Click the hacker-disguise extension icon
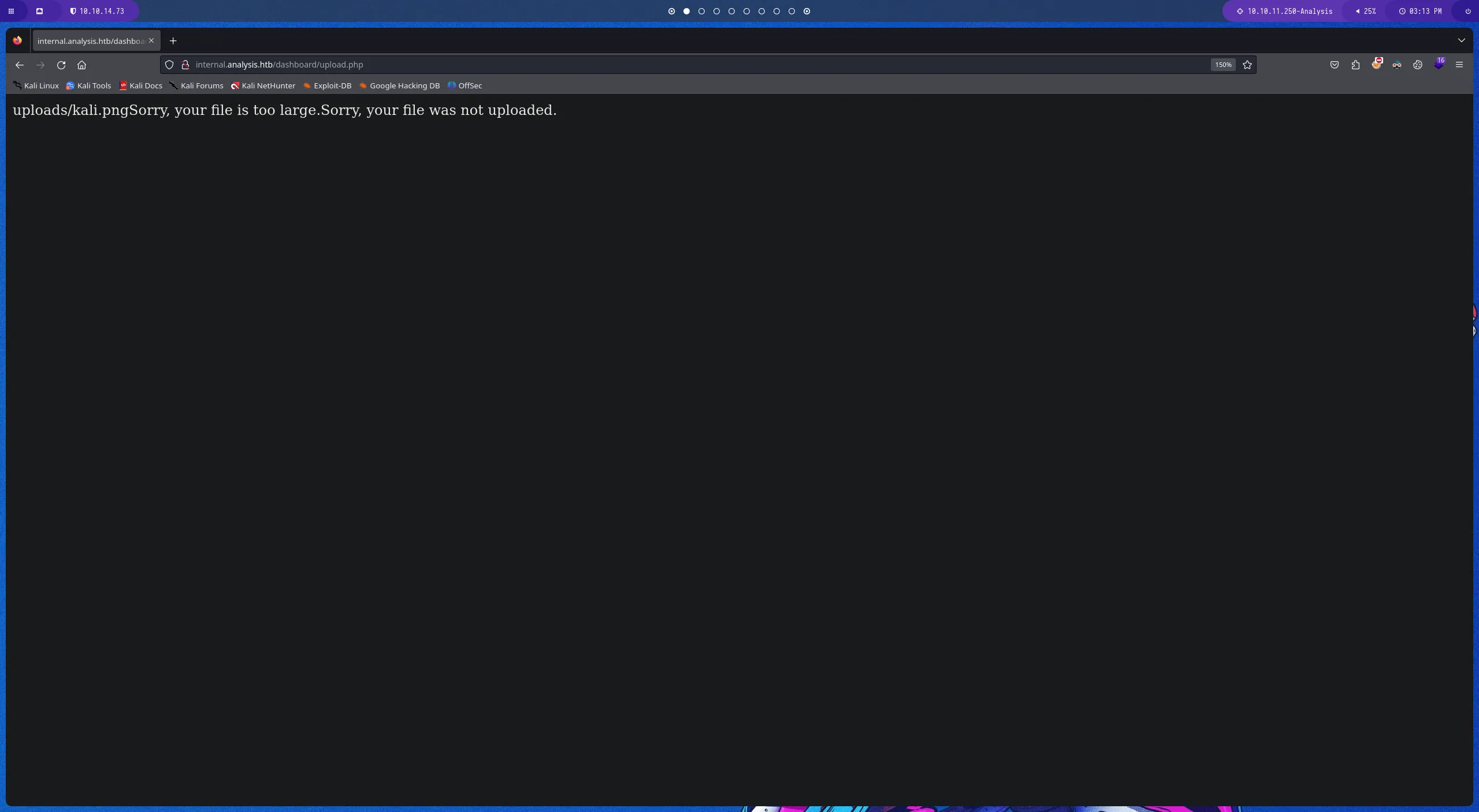1479x812 pixels. tap(1398, 65)
